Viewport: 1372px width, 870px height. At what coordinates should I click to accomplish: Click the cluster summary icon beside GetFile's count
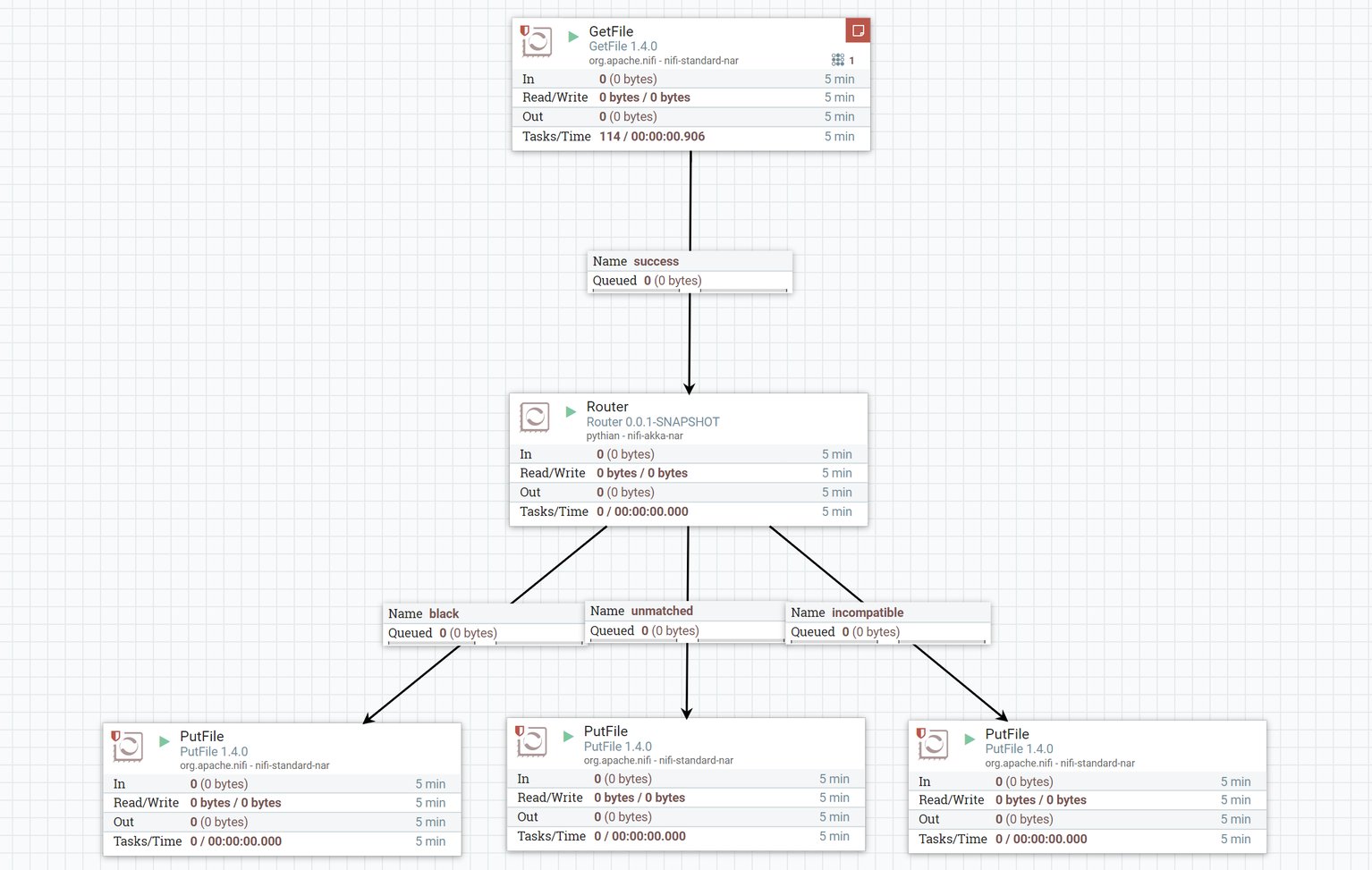[839, 60]
